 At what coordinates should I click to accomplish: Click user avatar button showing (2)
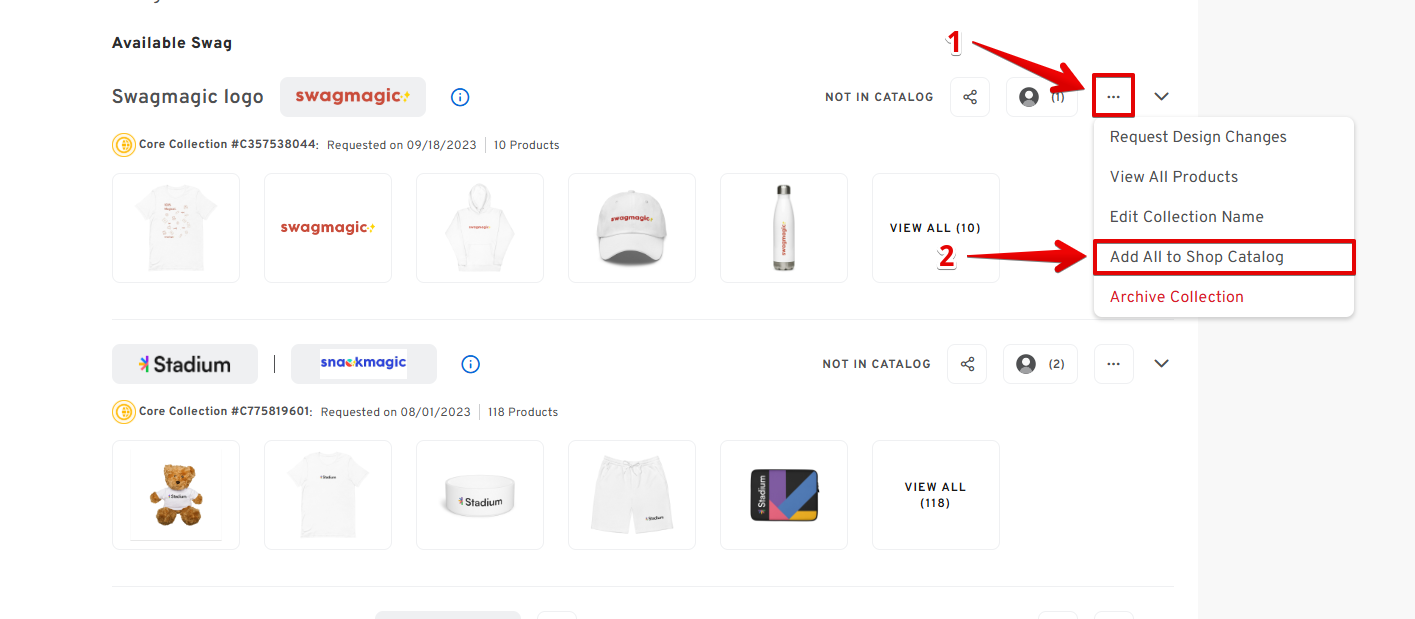1040,364
